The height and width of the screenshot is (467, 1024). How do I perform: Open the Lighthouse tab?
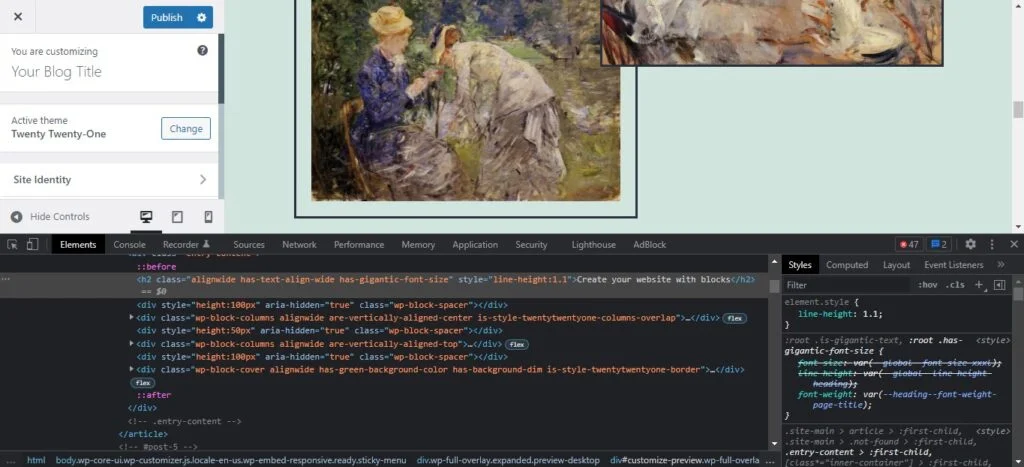(594, 244)
